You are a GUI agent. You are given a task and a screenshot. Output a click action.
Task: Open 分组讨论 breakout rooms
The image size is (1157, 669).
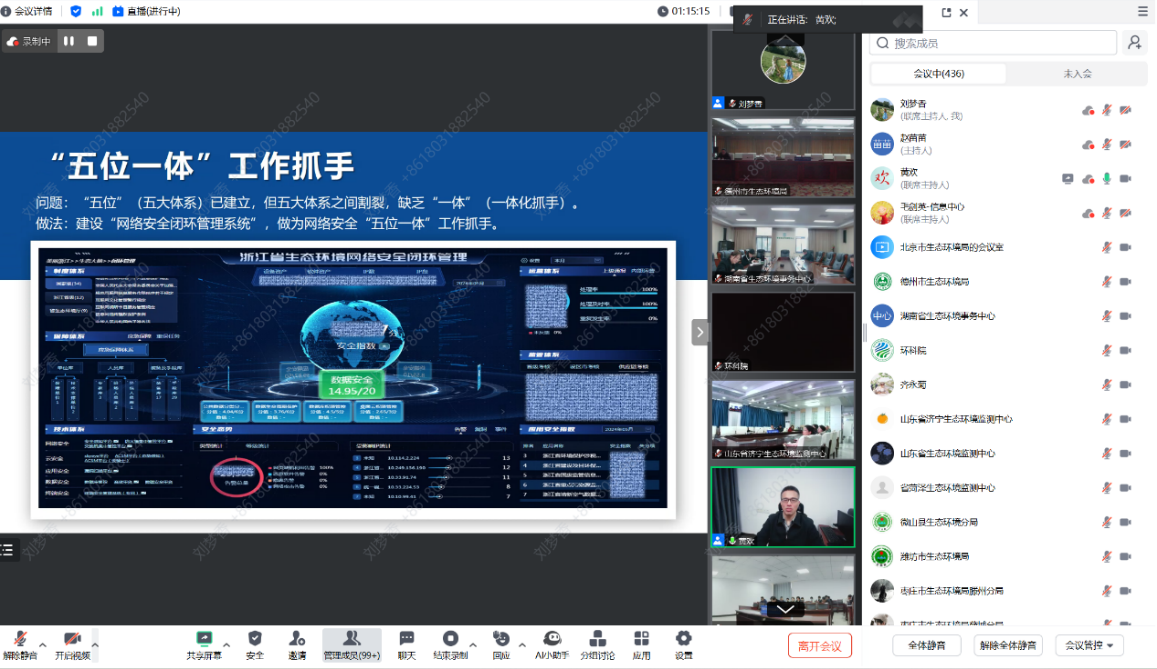pyautogui.click(x=597, y=638)
